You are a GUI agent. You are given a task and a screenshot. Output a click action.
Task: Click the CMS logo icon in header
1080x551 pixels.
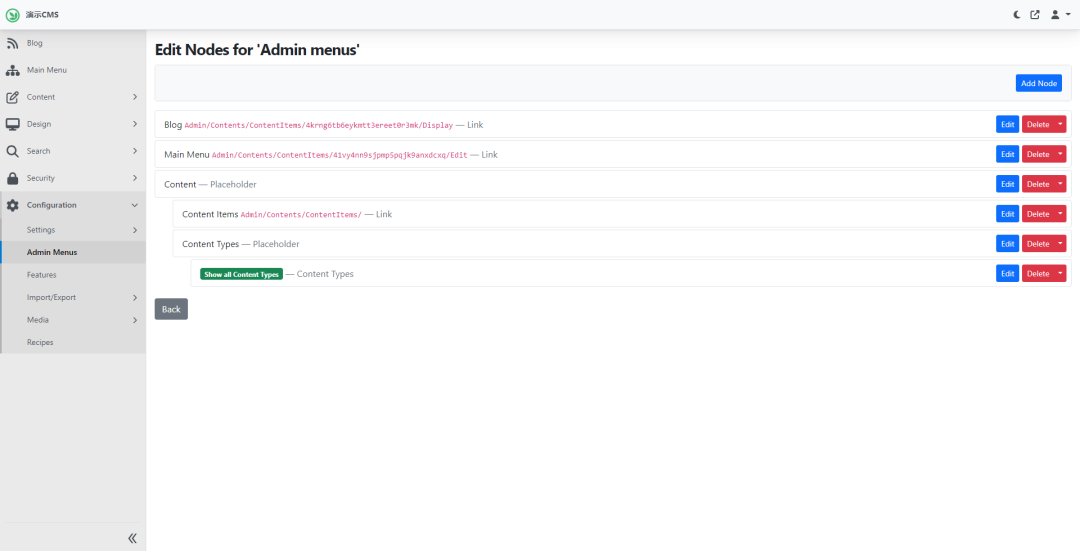pos(12,14)
